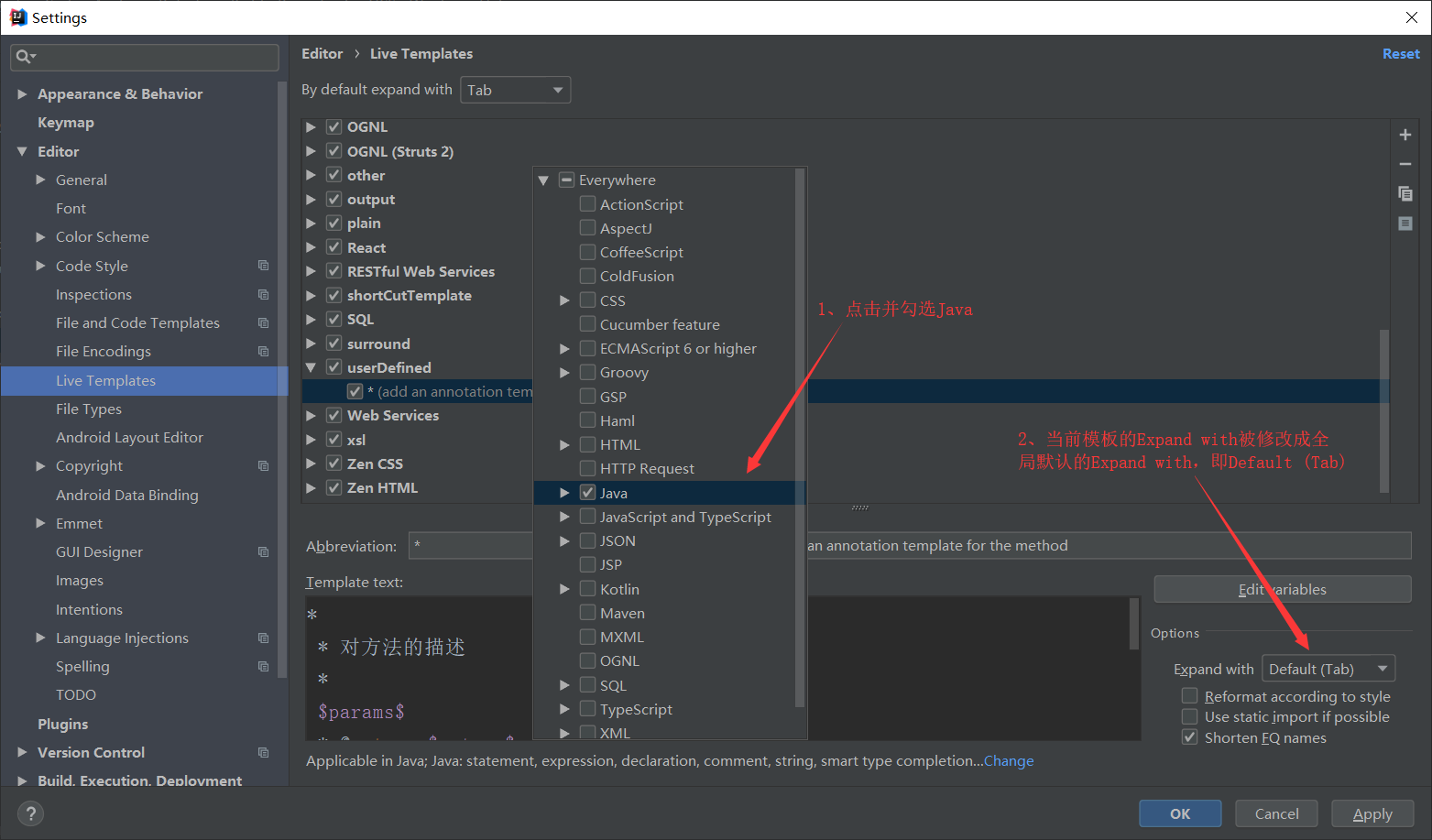Click the help question mark icon
Screen dimensions: 1432x840
[x=30, y=813]
